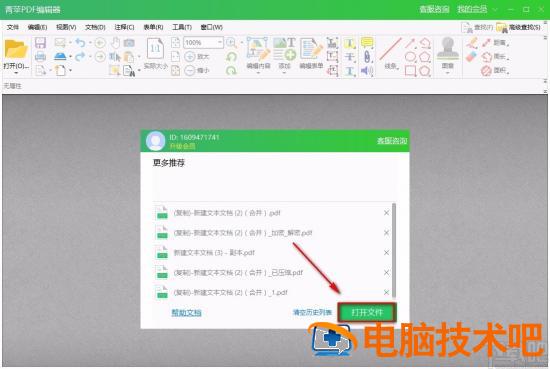Click the speaker sound annotation icon

(367, 71)
